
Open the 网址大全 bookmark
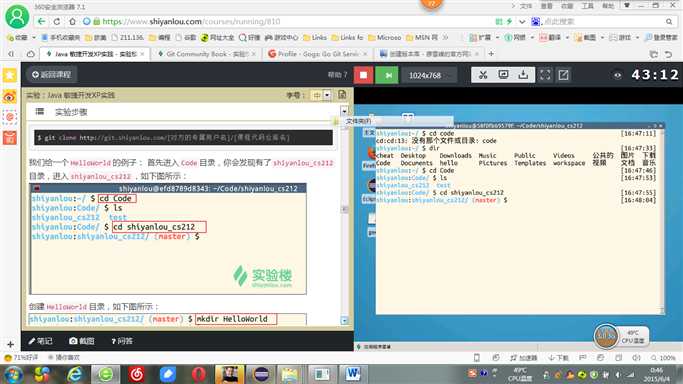217,38
